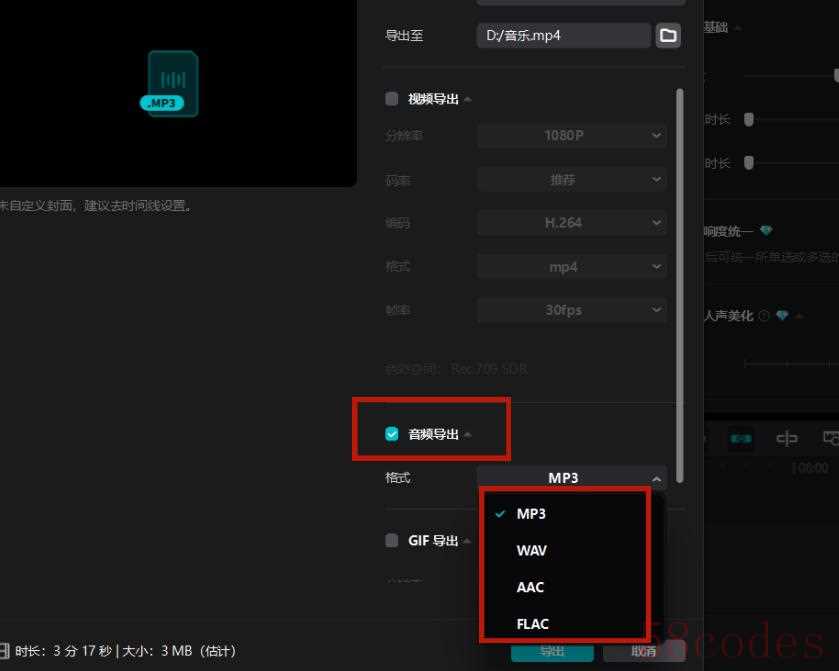Viewport: 839px width, 671px height.
Task: Click the export path field D:/音乐.mp4
Action: tap(563, 36)
